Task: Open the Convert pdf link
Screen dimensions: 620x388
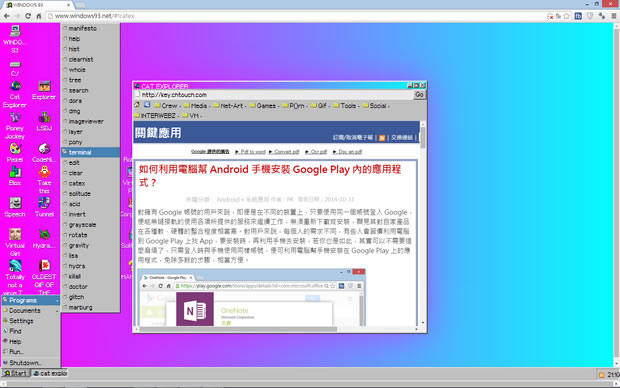Action: [x=284, y=151]
